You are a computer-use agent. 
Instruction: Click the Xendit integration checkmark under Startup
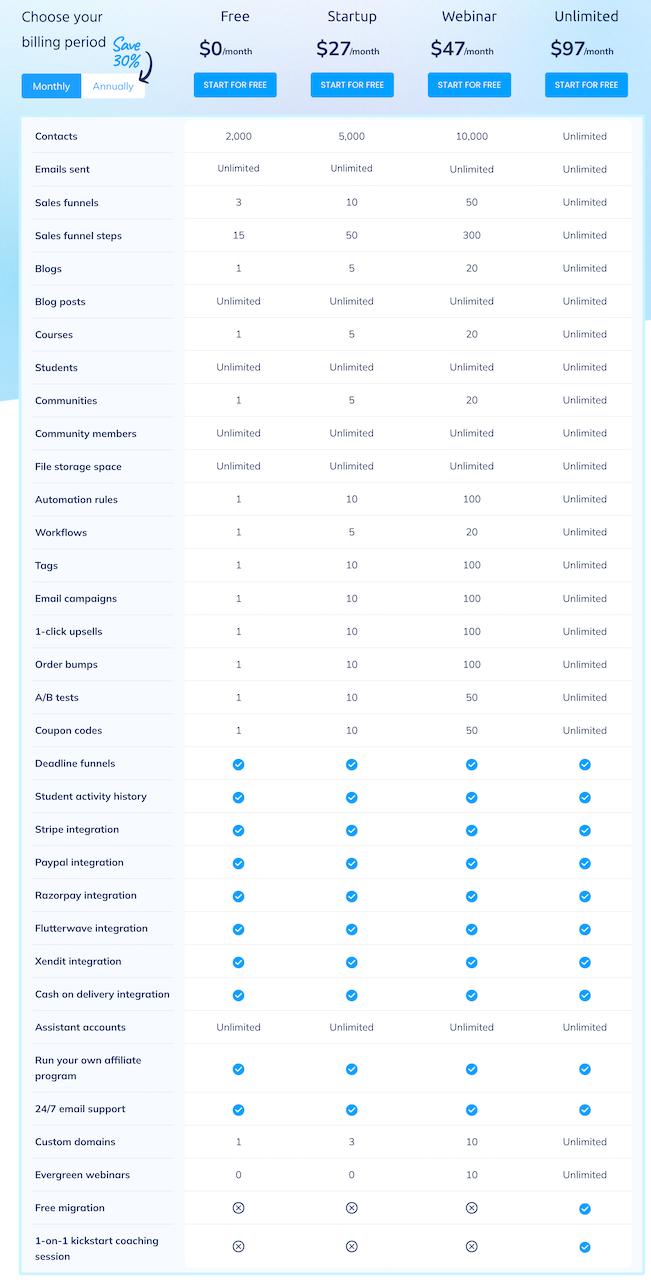pos(352,962)
